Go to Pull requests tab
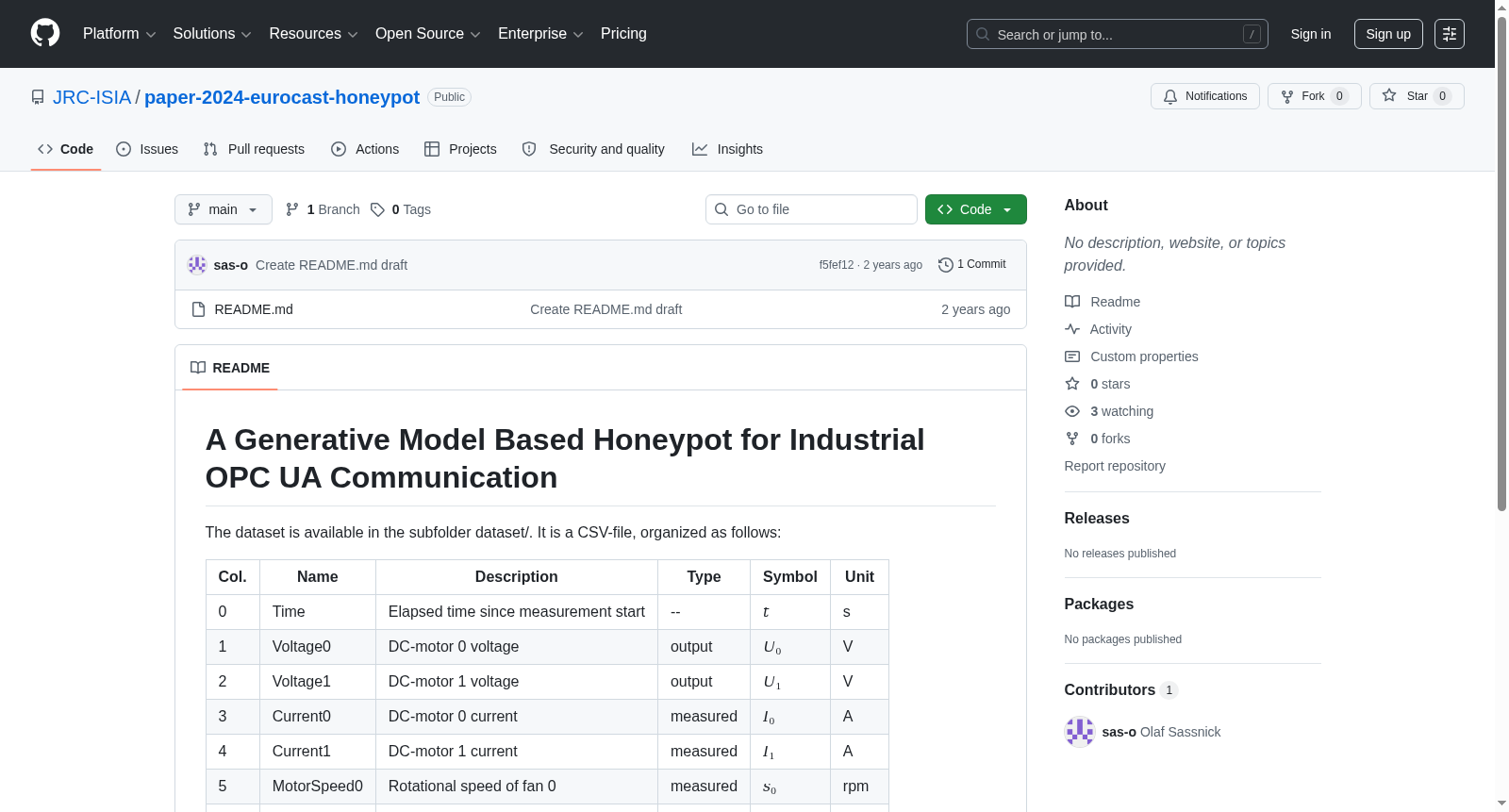1509x812 pixels. [255, 149]
